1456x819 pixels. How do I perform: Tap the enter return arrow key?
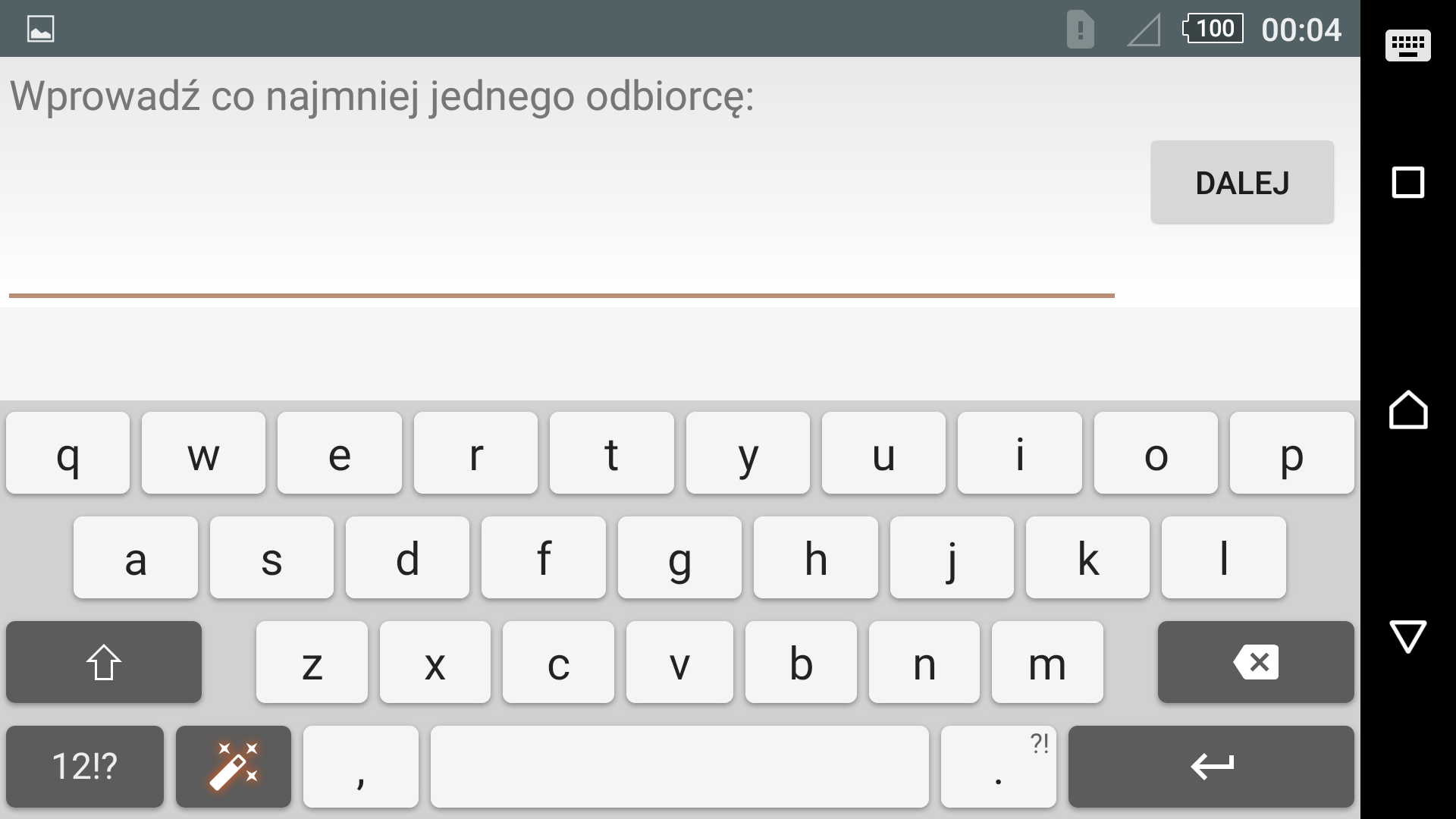(1211, 766)
